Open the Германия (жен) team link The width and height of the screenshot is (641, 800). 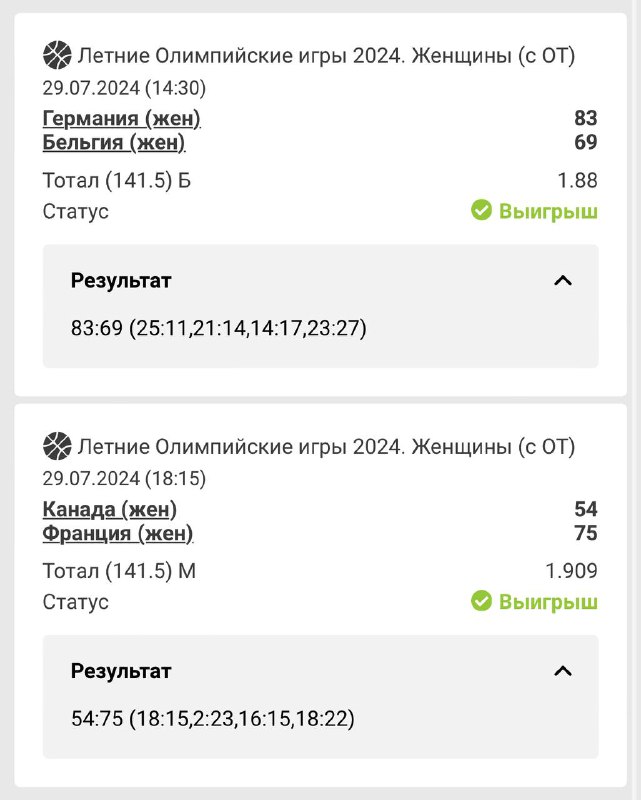click(121, 119)
